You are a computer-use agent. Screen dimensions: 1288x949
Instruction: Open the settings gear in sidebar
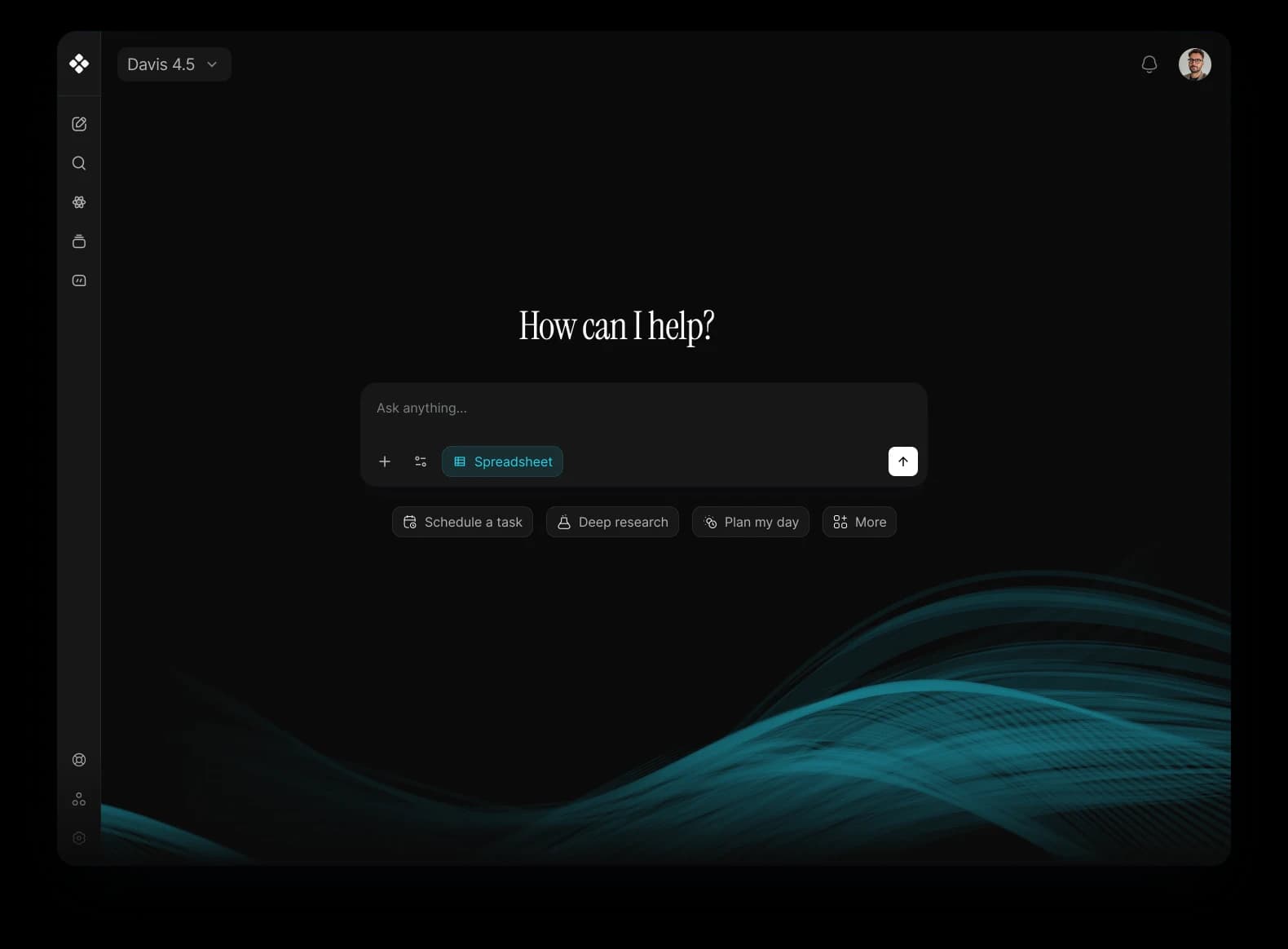79,838
